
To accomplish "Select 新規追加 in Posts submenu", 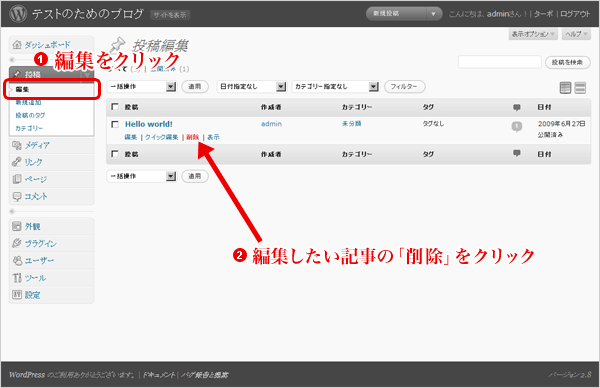I will pos(28,102).
